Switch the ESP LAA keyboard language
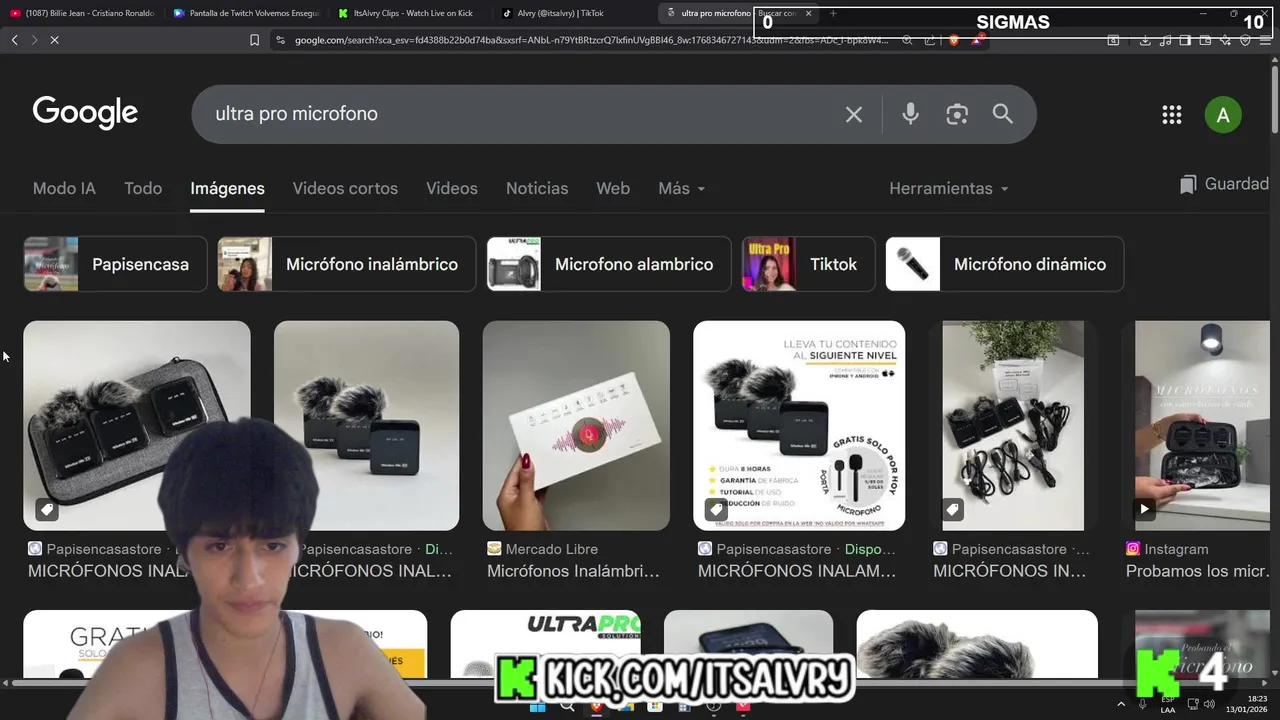 point(1168,704)
